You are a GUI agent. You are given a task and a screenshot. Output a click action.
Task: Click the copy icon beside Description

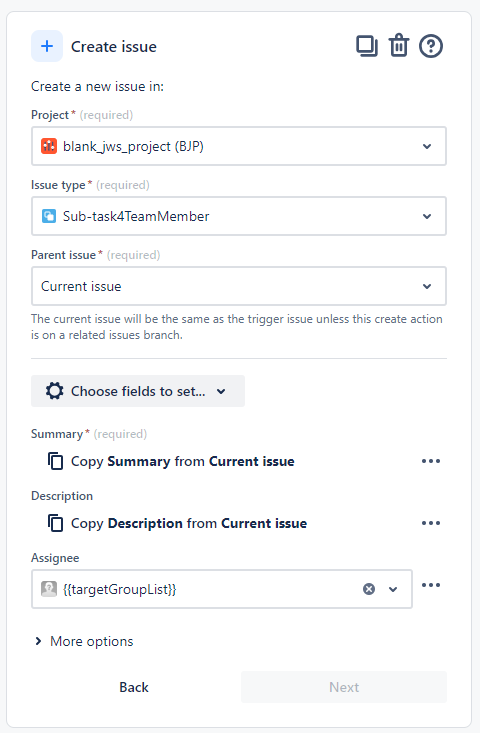tap(55, 523)
